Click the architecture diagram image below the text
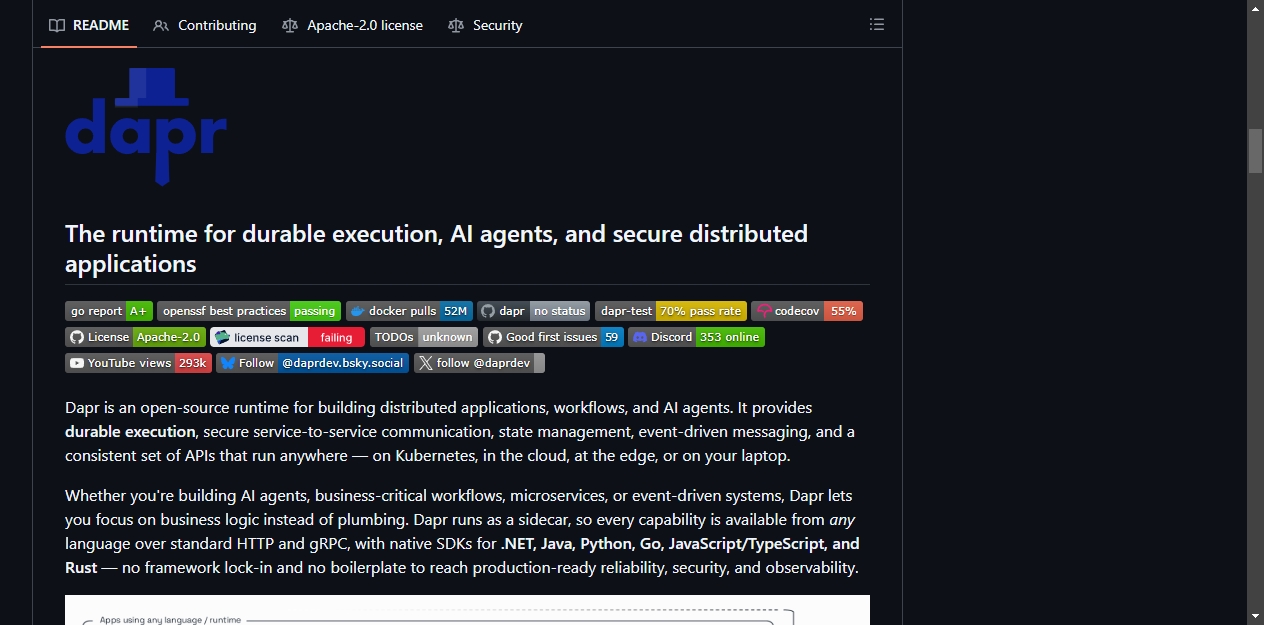The image size is (1264, 625). pos(467,610)
